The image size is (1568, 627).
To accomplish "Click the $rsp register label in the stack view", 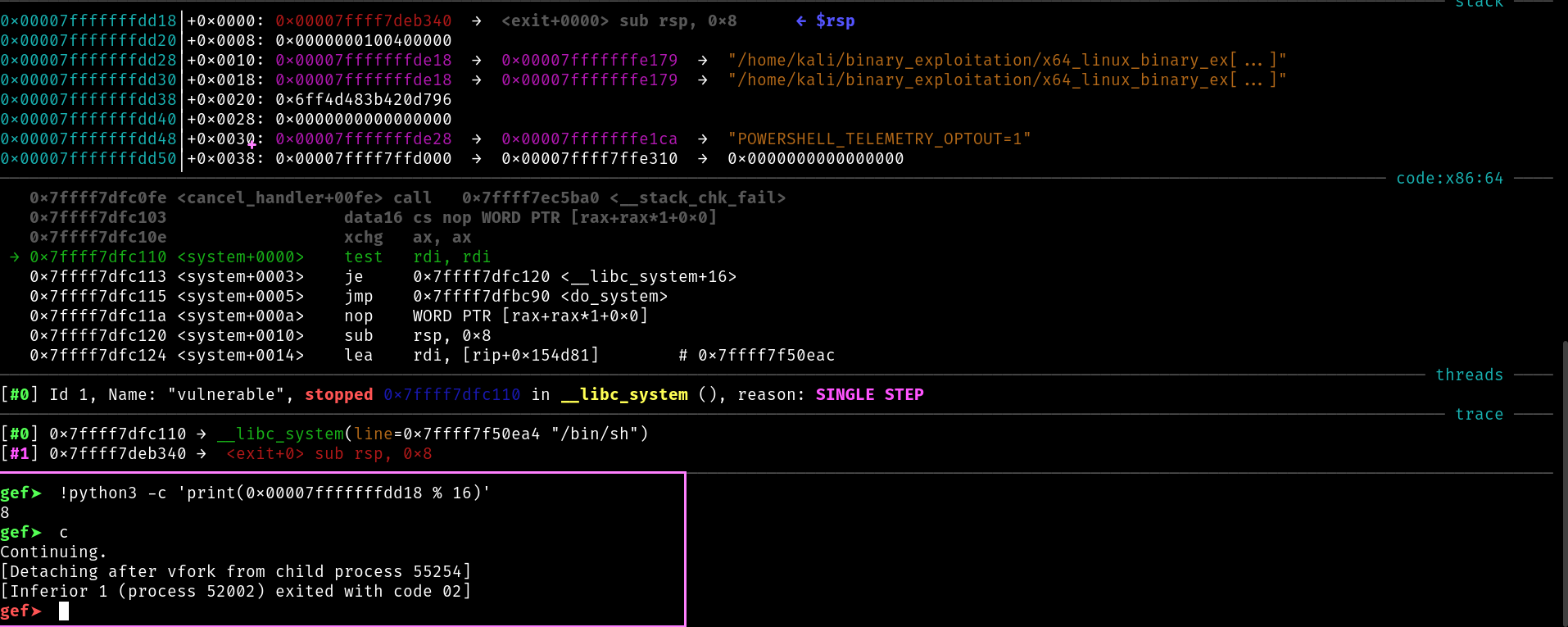I will pyautogui.click(x=835, y=21).
